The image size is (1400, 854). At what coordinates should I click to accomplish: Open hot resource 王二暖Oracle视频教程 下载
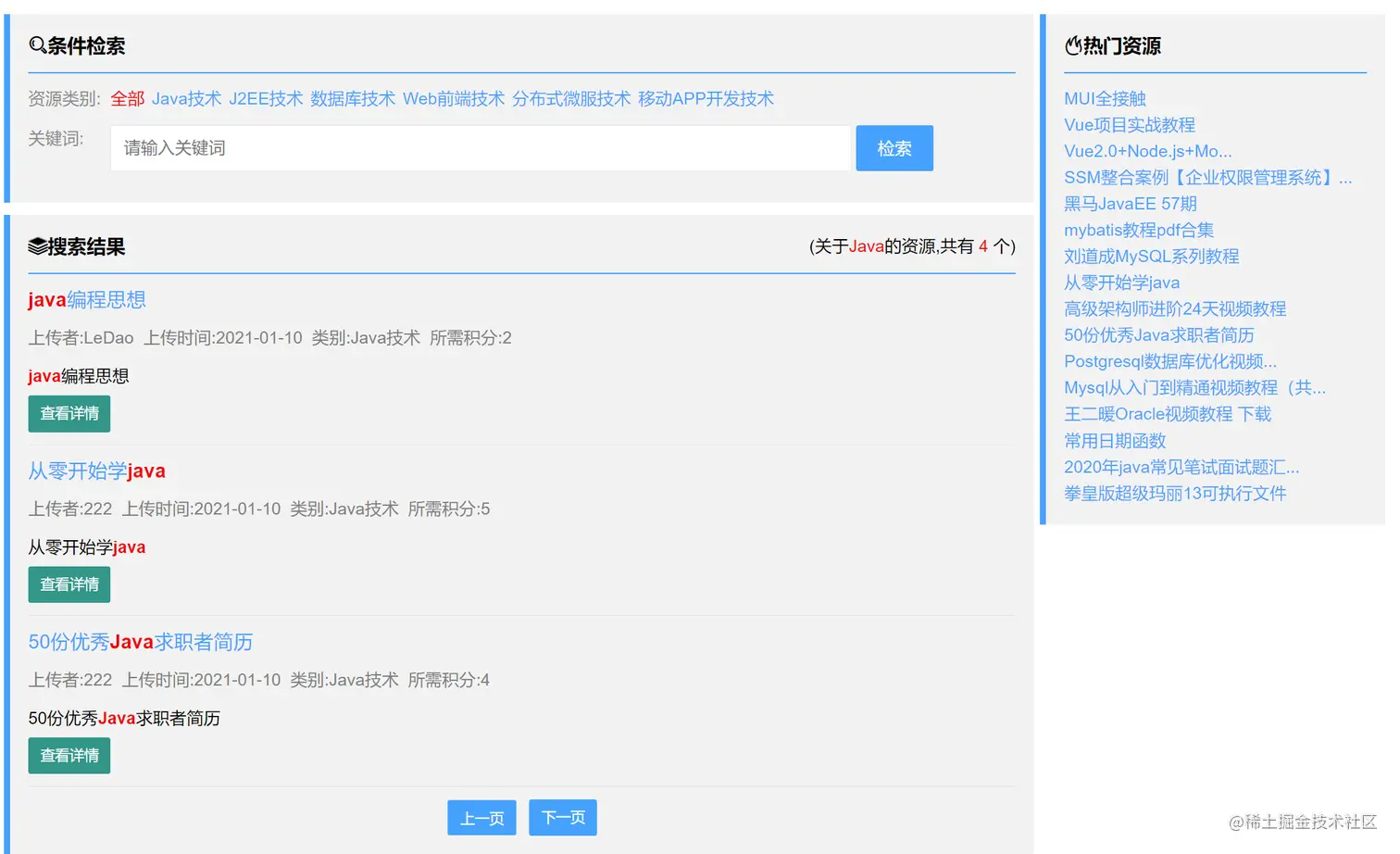tap(1168, 414)
